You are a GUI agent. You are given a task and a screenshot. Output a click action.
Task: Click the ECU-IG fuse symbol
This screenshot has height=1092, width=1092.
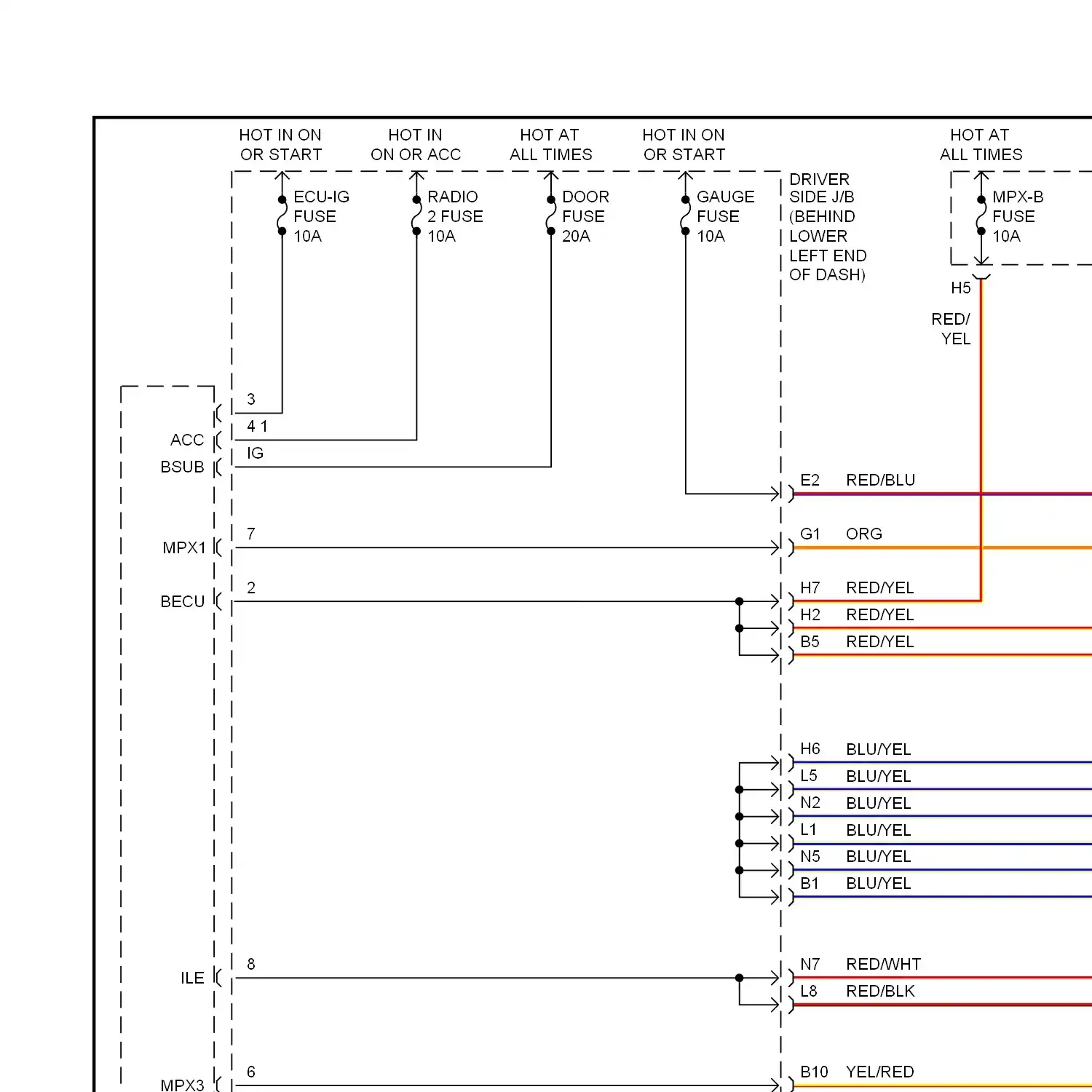(282, 215)
